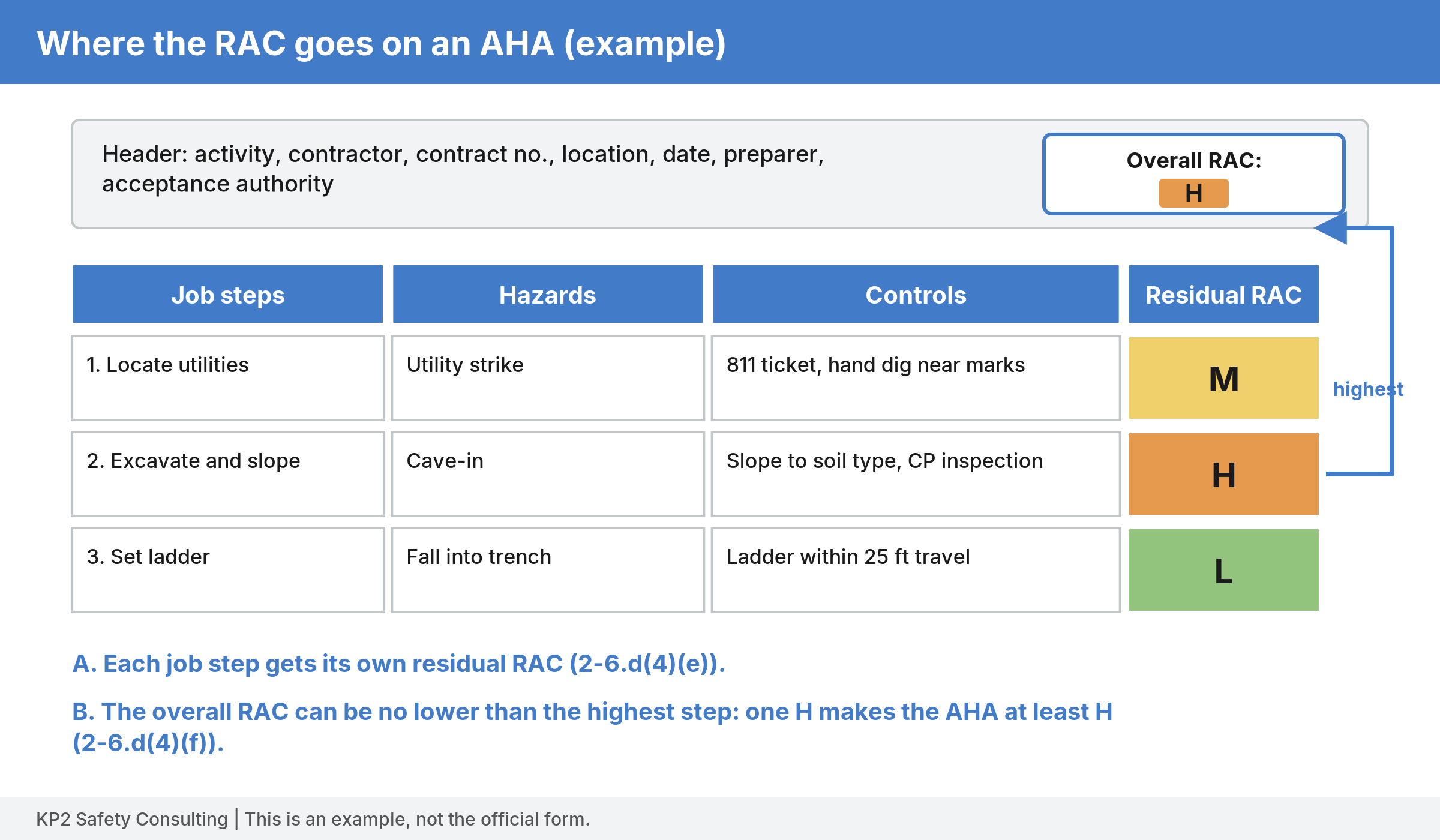Select the header text listing activity, contractor, contract no.
This screenshot has width=1440, height=840.
(463, 169)
